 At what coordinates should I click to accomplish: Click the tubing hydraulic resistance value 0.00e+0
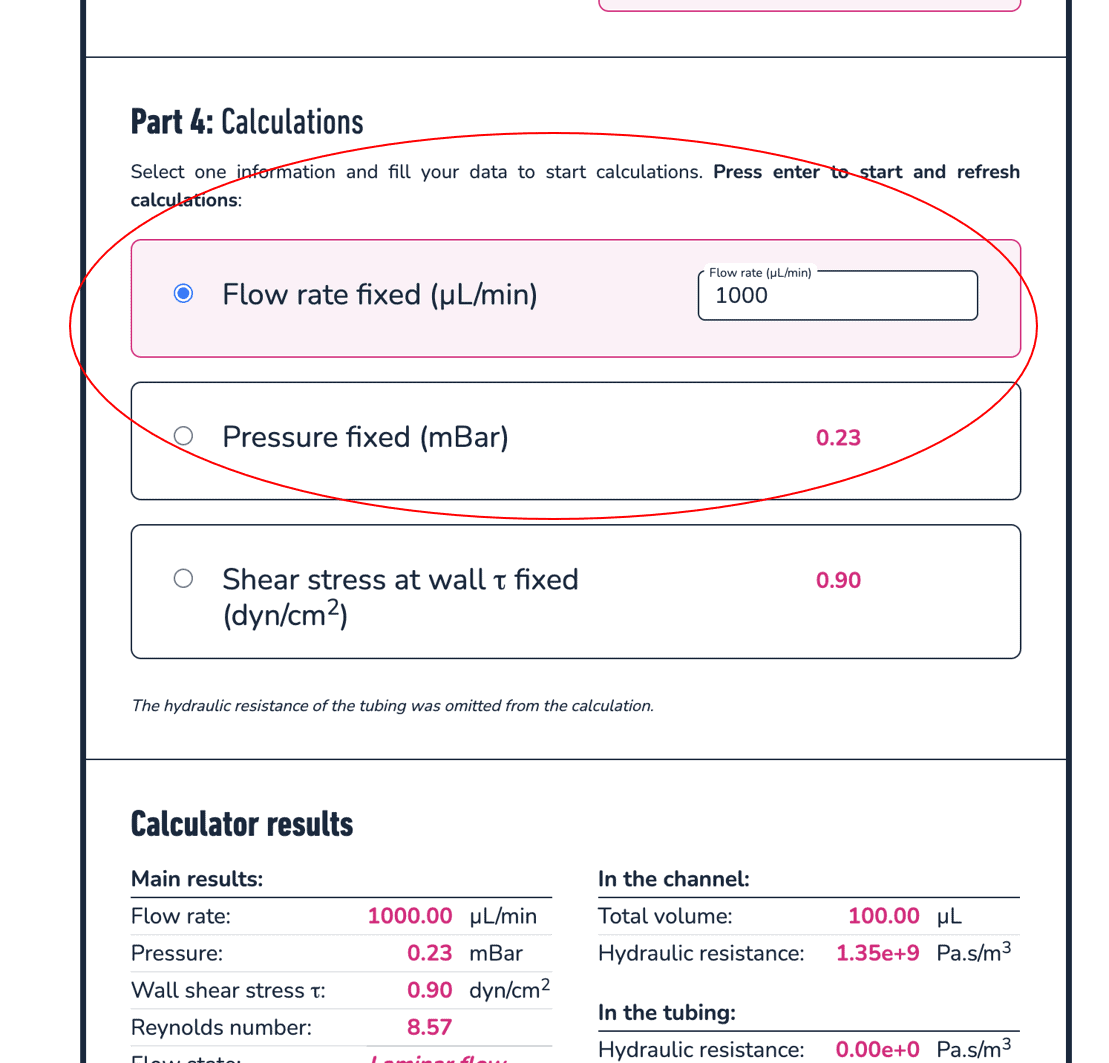(x=877, y=1049)
